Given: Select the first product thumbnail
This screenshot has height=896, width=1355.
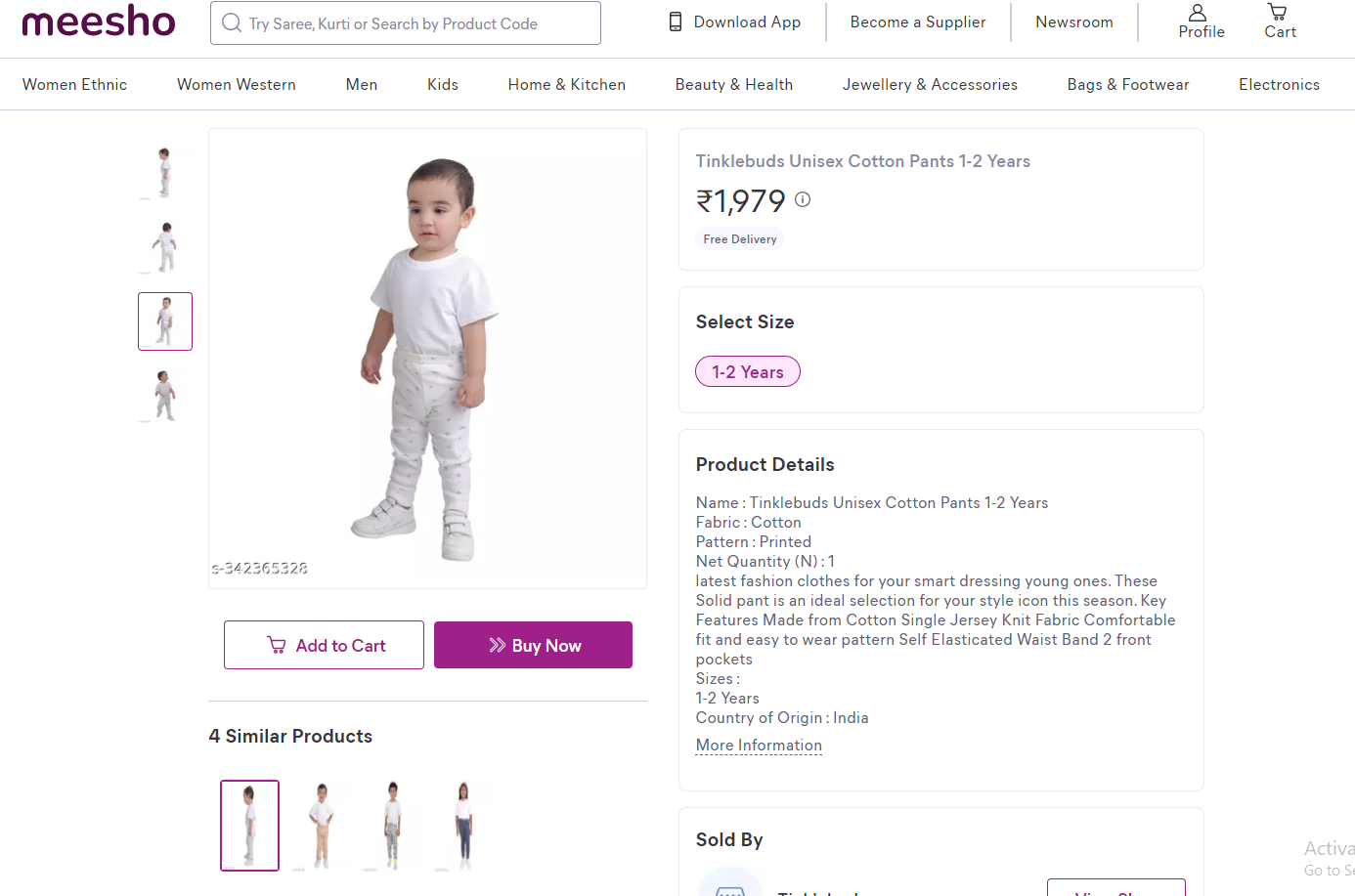Looking at the screenshot, I should (x=164, y=172).
